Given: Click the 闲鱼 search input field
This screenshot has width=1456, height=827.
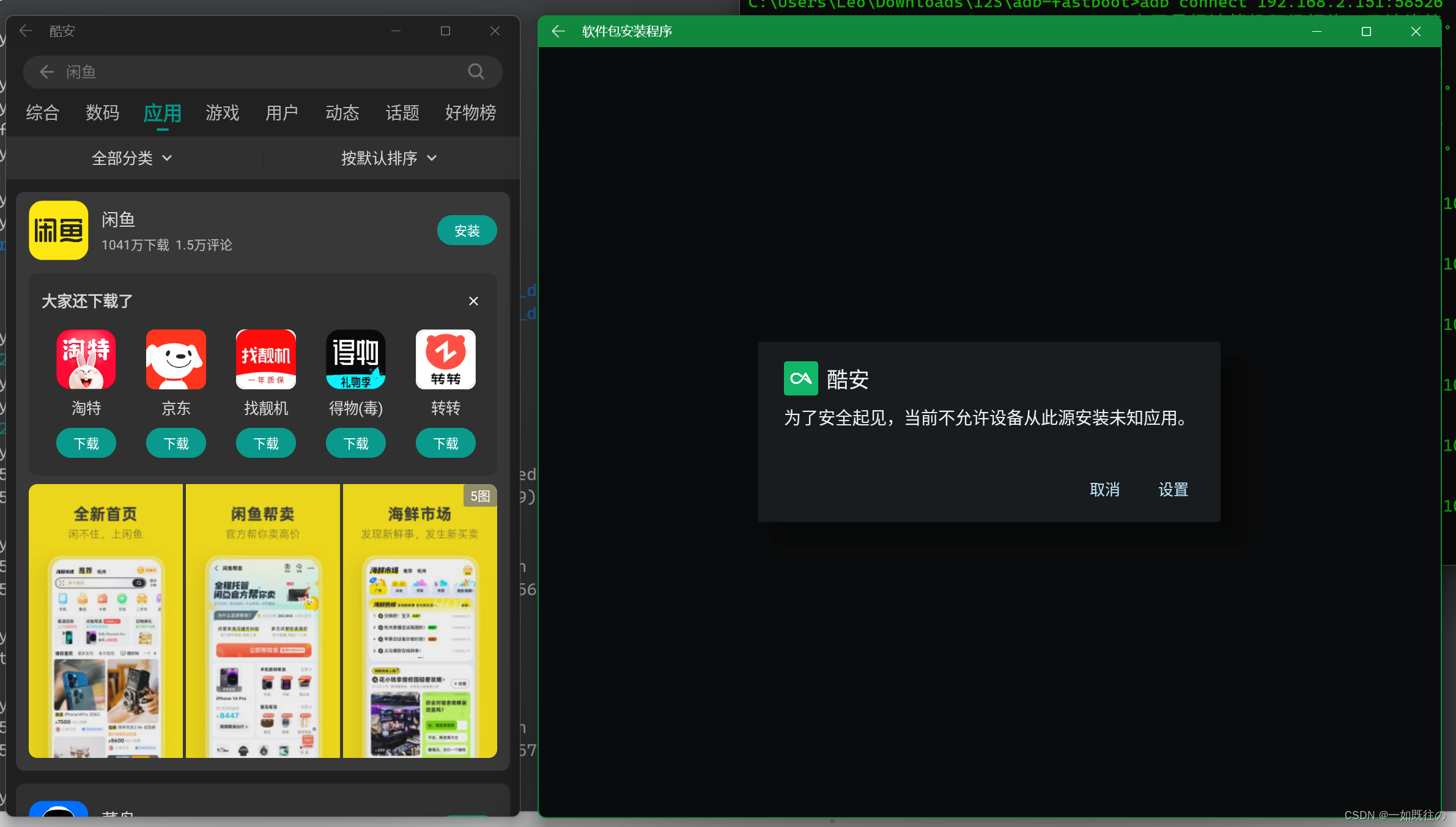Looking at the screenshot, I should click(x=263, y=72).
